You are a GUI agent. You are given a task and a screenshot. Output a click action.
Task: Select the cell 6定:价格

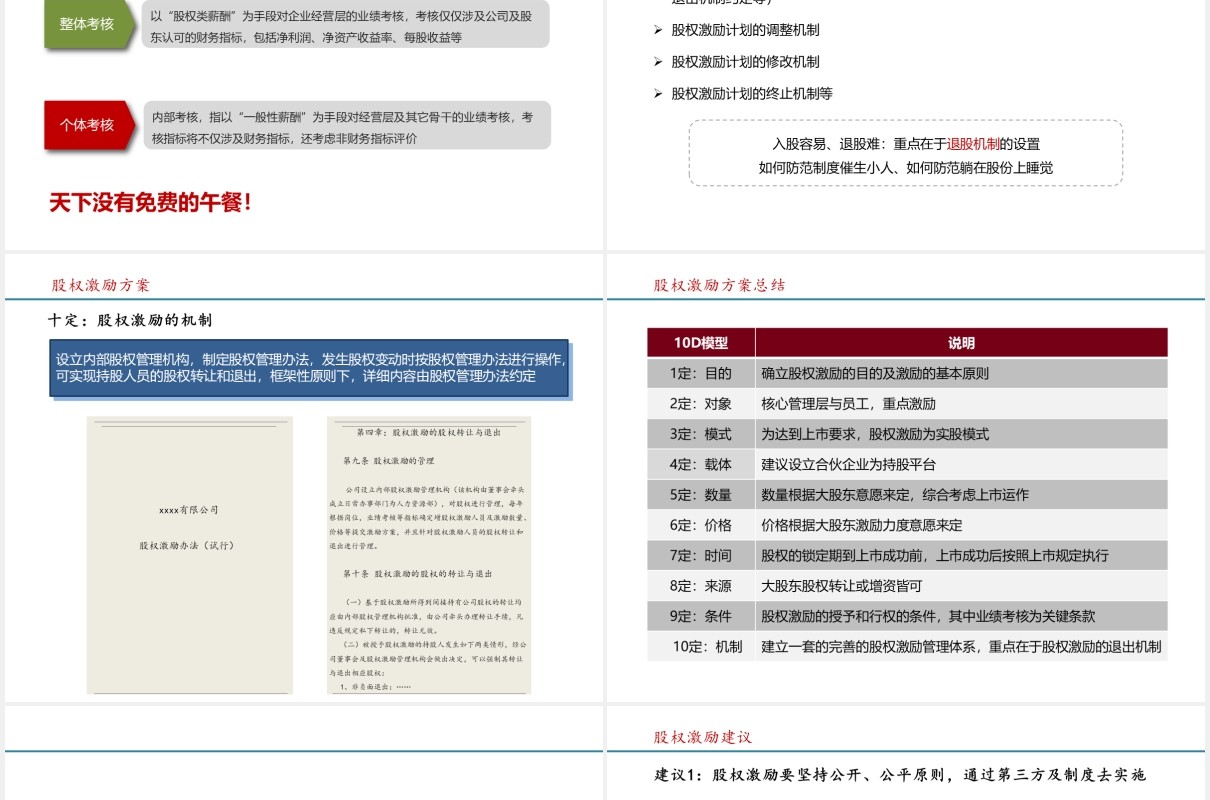pyautogui.click(x=701, y=525)
